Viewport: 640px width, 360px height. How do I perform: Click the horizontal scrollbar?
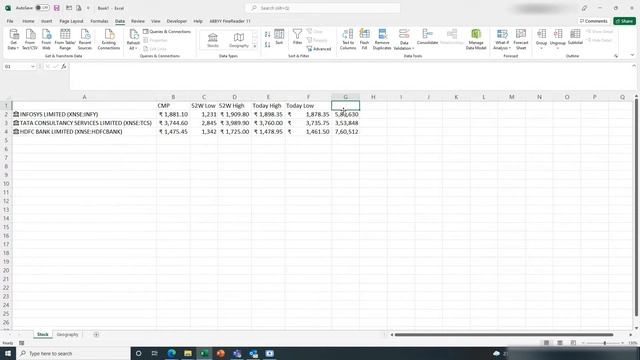504,335
